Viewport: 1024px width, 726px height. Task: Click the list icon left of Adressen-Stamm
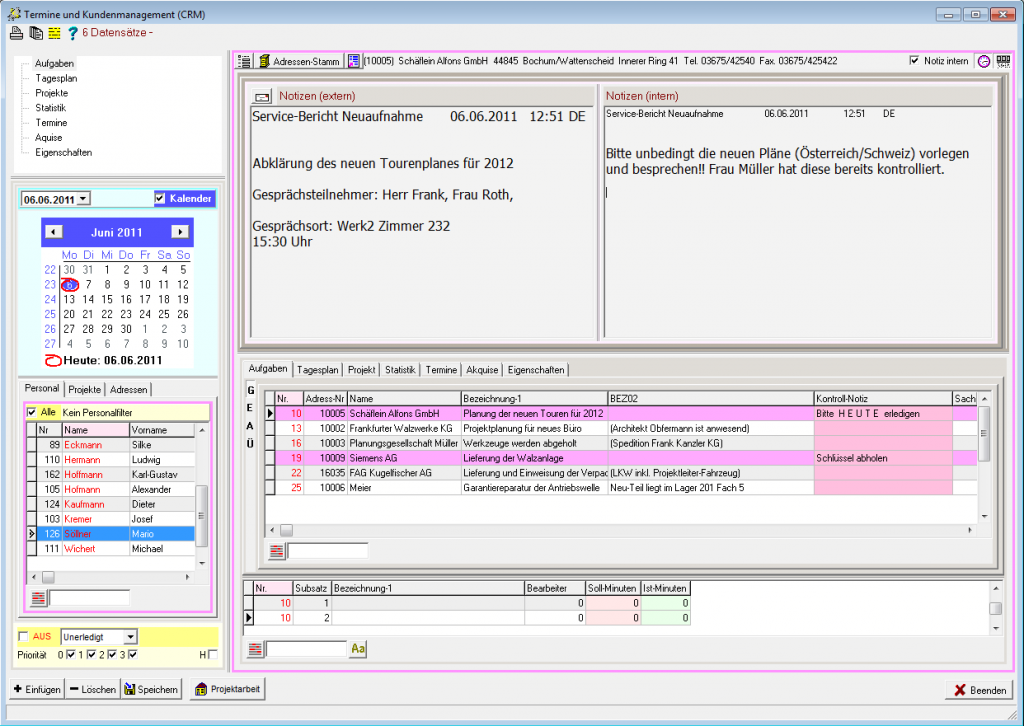tap(244, 61)
